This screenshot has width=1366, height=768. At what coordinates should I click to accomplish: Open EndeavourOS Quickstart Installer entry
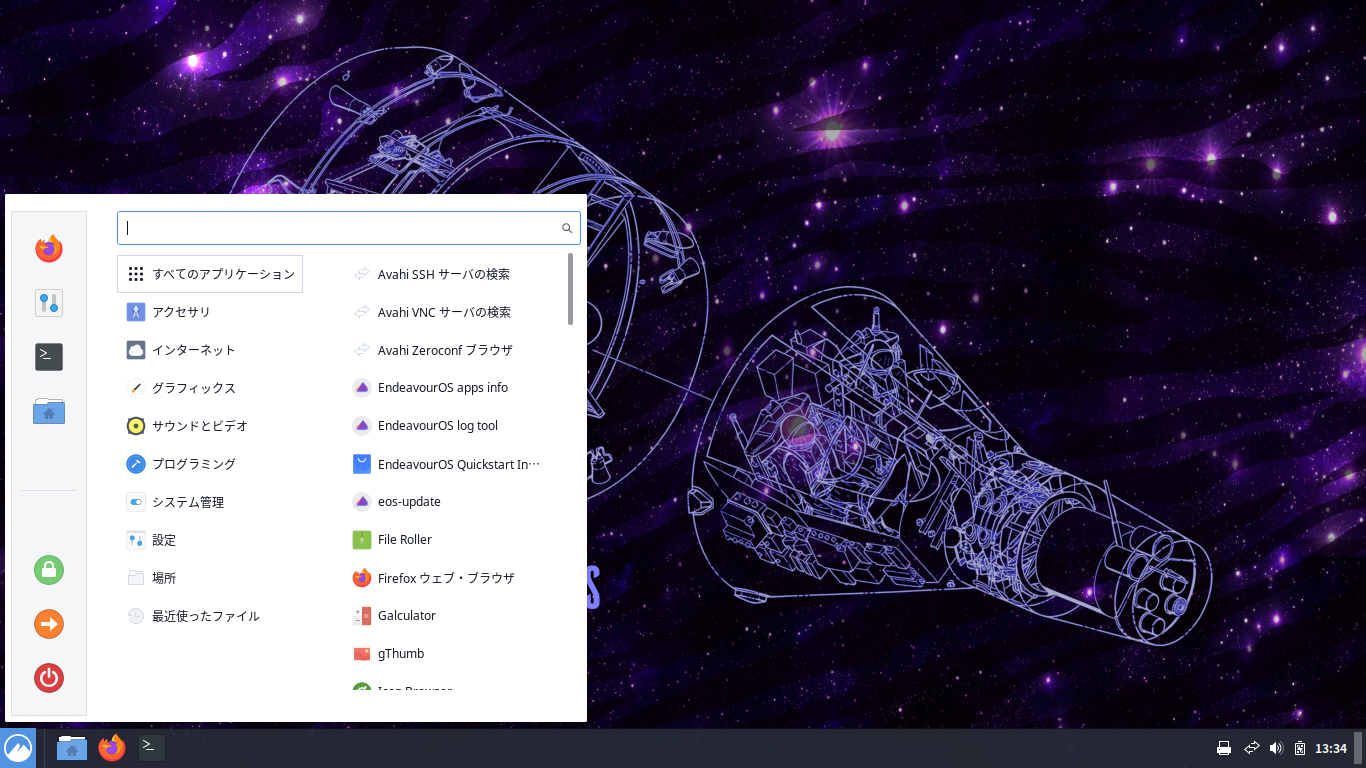point(455,464)
